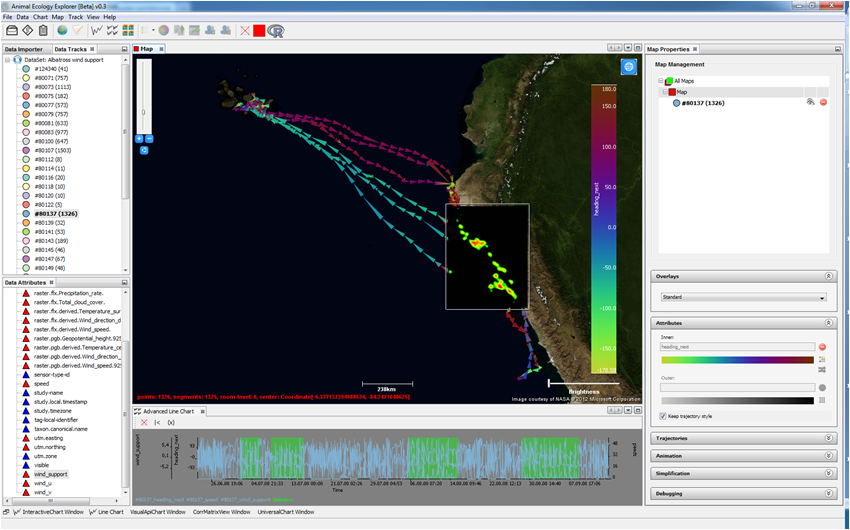Screen dimensions: 850x530
Task: Click the red square toolbar icon
Action: point(259,31)
